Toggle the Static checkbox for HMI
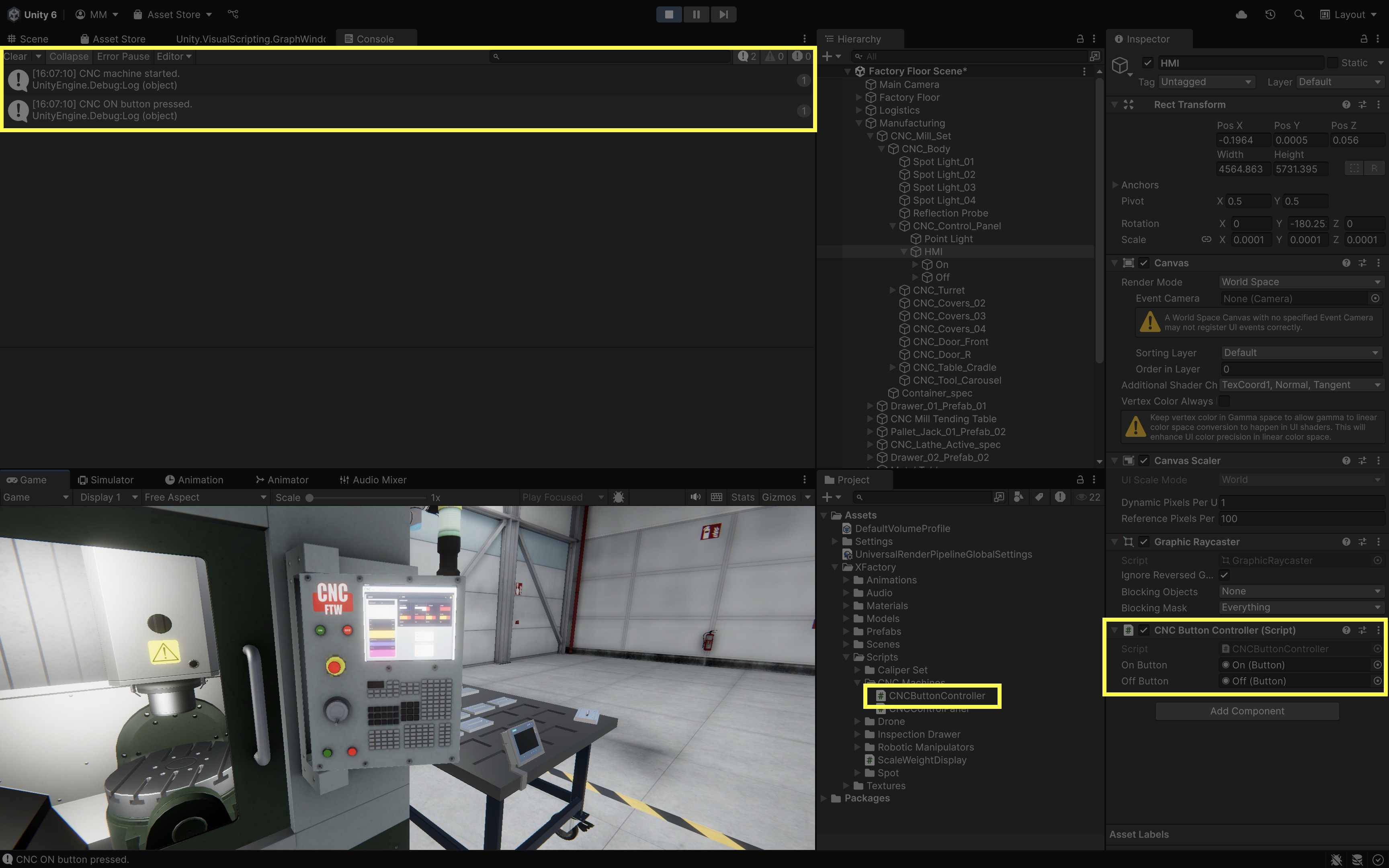The height and width of the screenshot is (868, 1389). click(x=1333, y=63)
